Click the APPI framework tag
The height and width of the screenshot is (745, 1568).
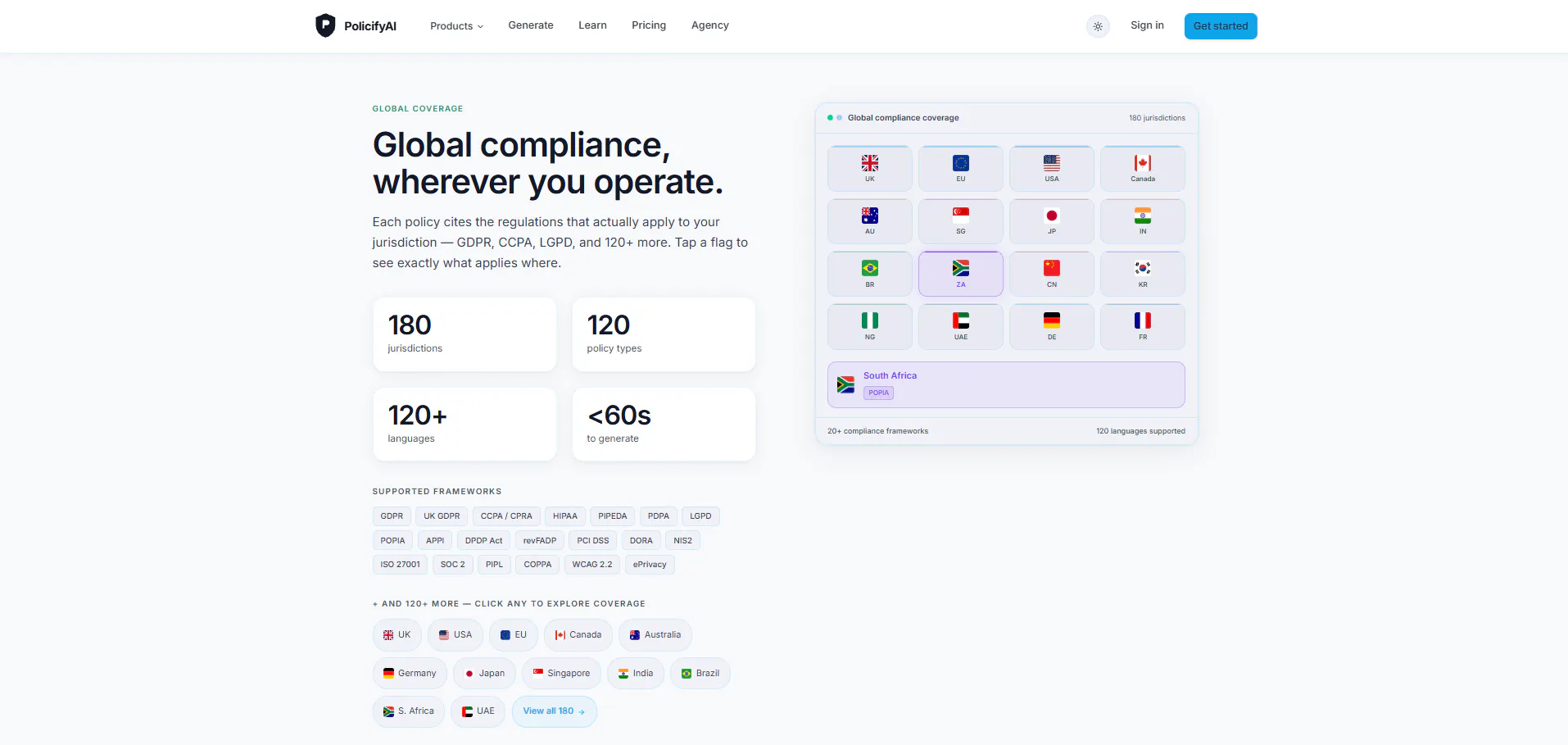click(435, 541)
